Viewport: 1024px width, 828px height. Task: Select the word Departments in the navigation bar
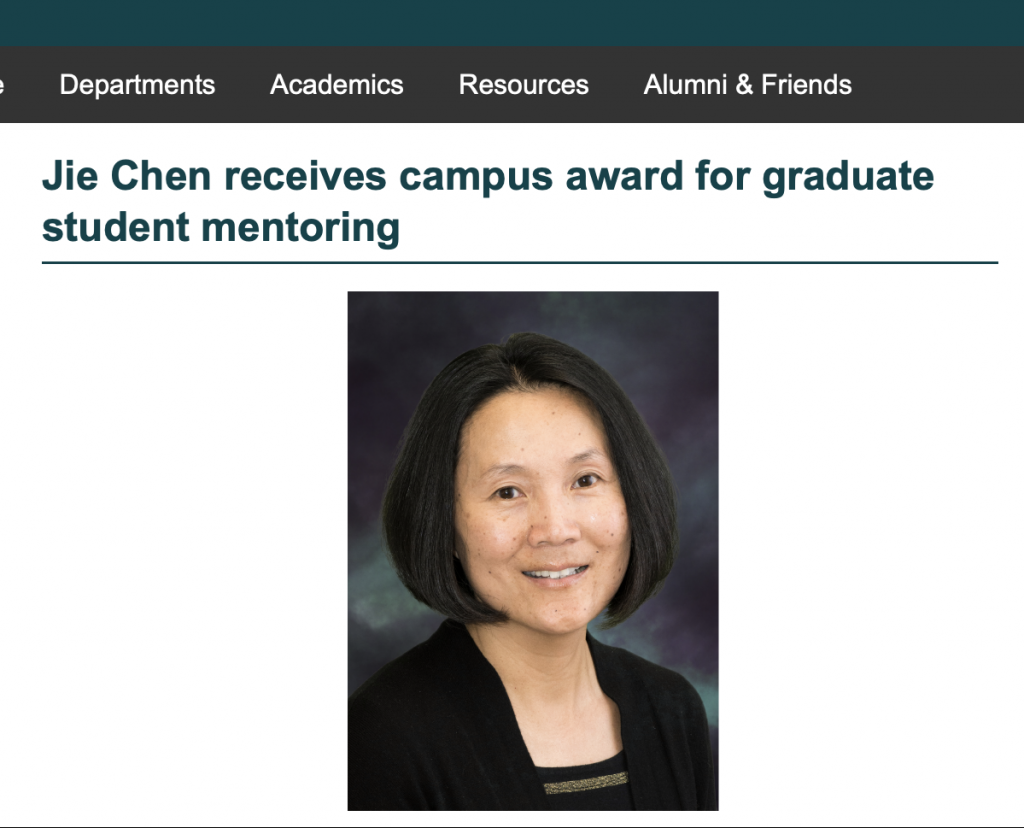pos(137,85)
